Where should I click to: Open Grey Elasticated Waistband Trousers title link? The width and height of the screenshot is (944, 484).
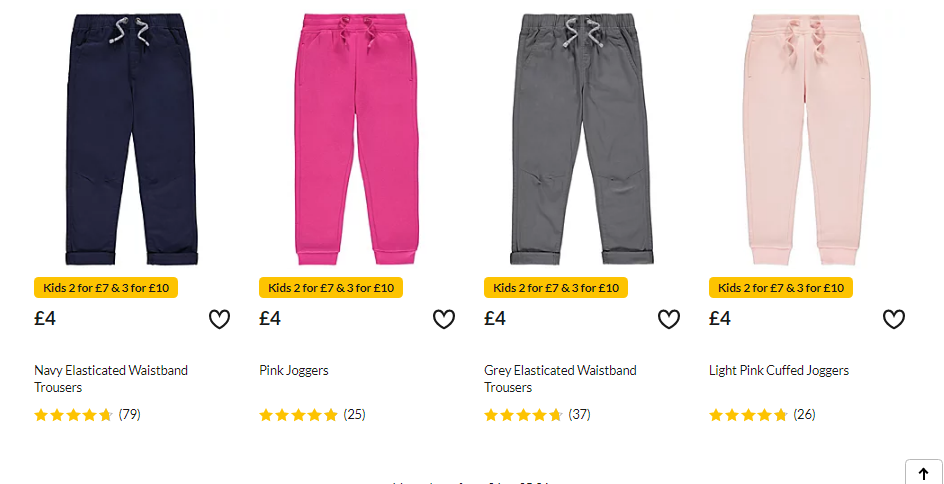[x=560, y=379]
